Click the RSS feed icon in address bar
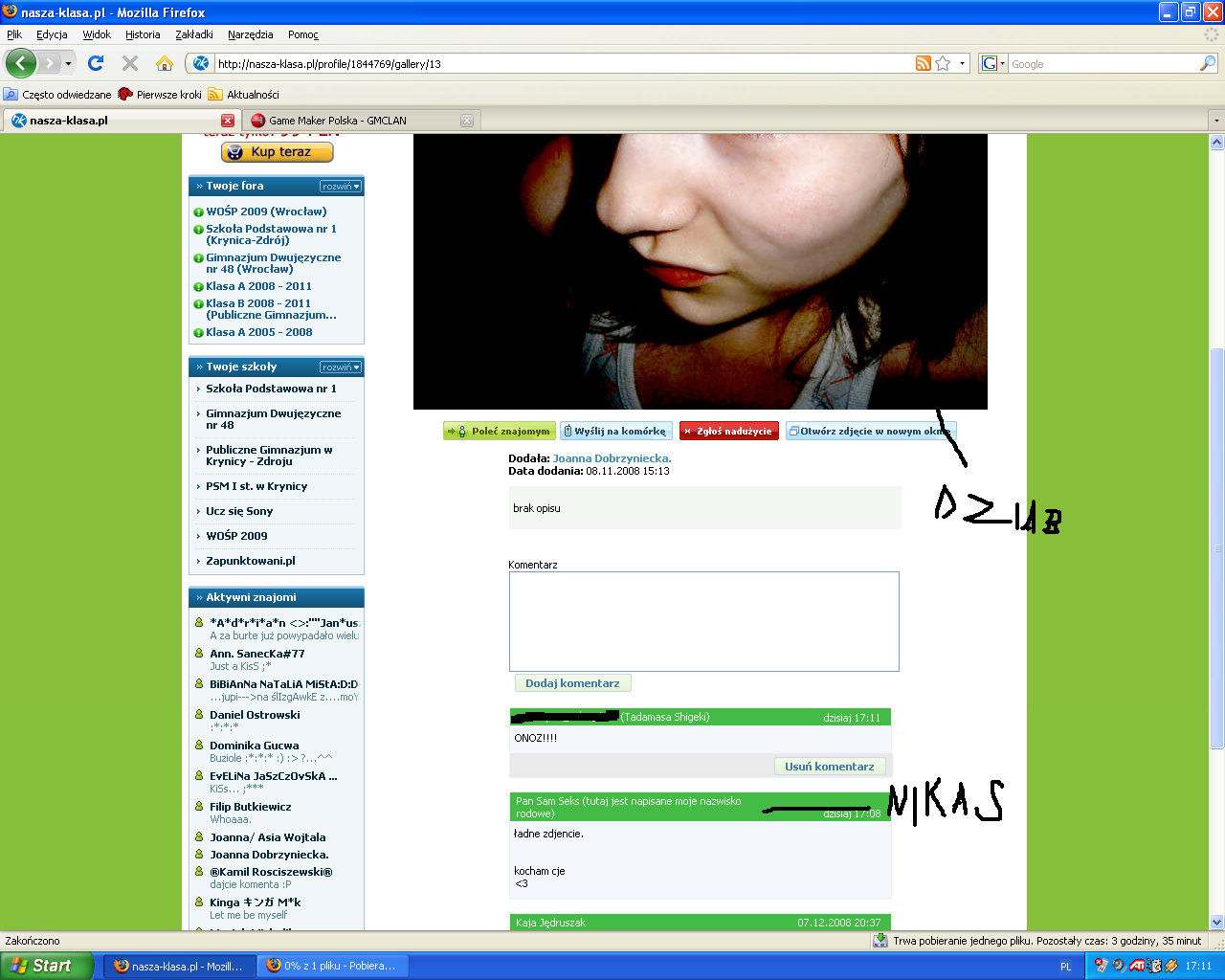The image size is (1225, 980). [924, 63]
